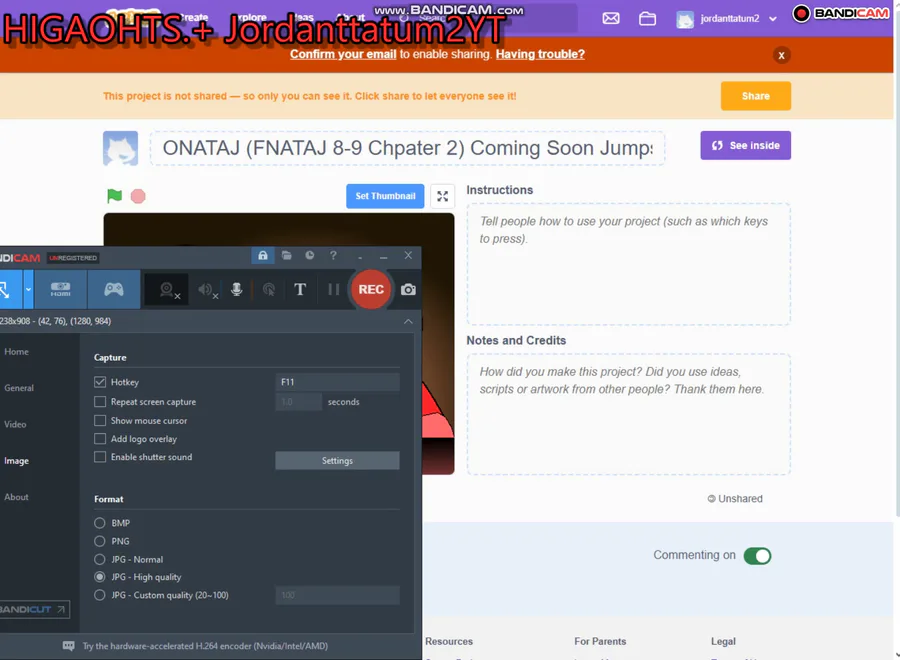
Task: Open logo Settings button
Action: [338, 461]
